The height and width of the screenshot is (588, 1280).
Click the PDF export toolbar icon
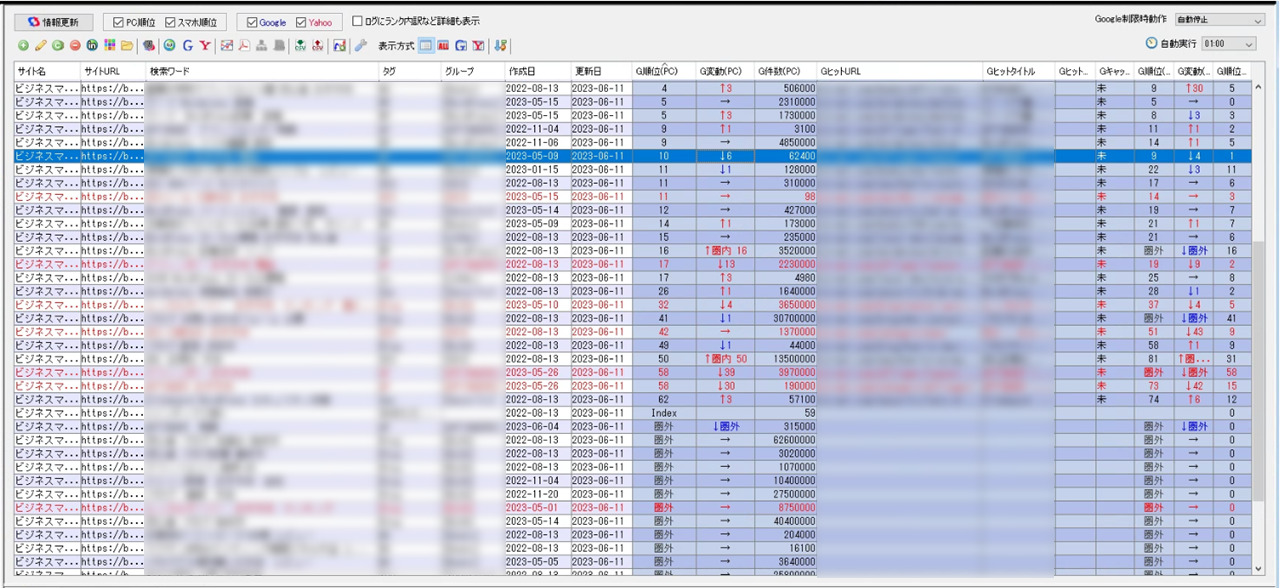243,46
